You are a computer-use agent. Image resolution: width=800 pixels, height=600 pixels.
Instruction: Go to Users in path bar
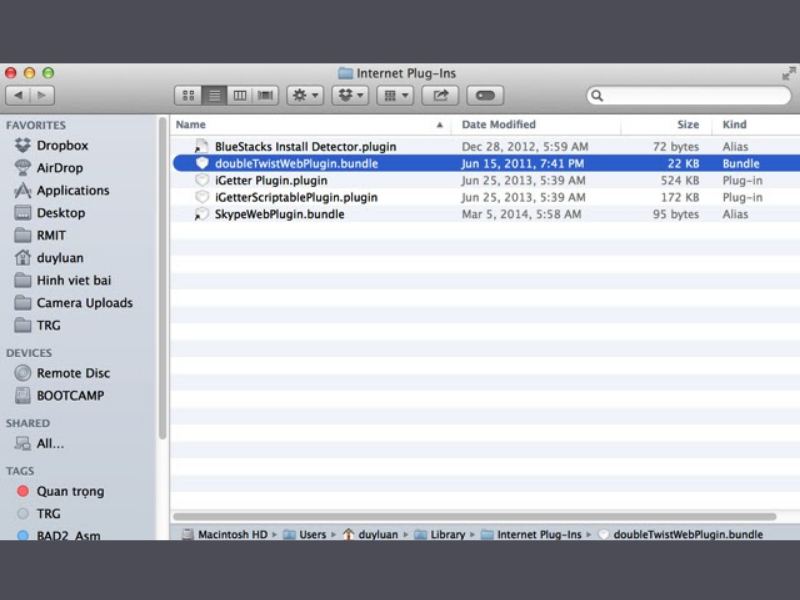pyautogui.click(x=305, y=534)
